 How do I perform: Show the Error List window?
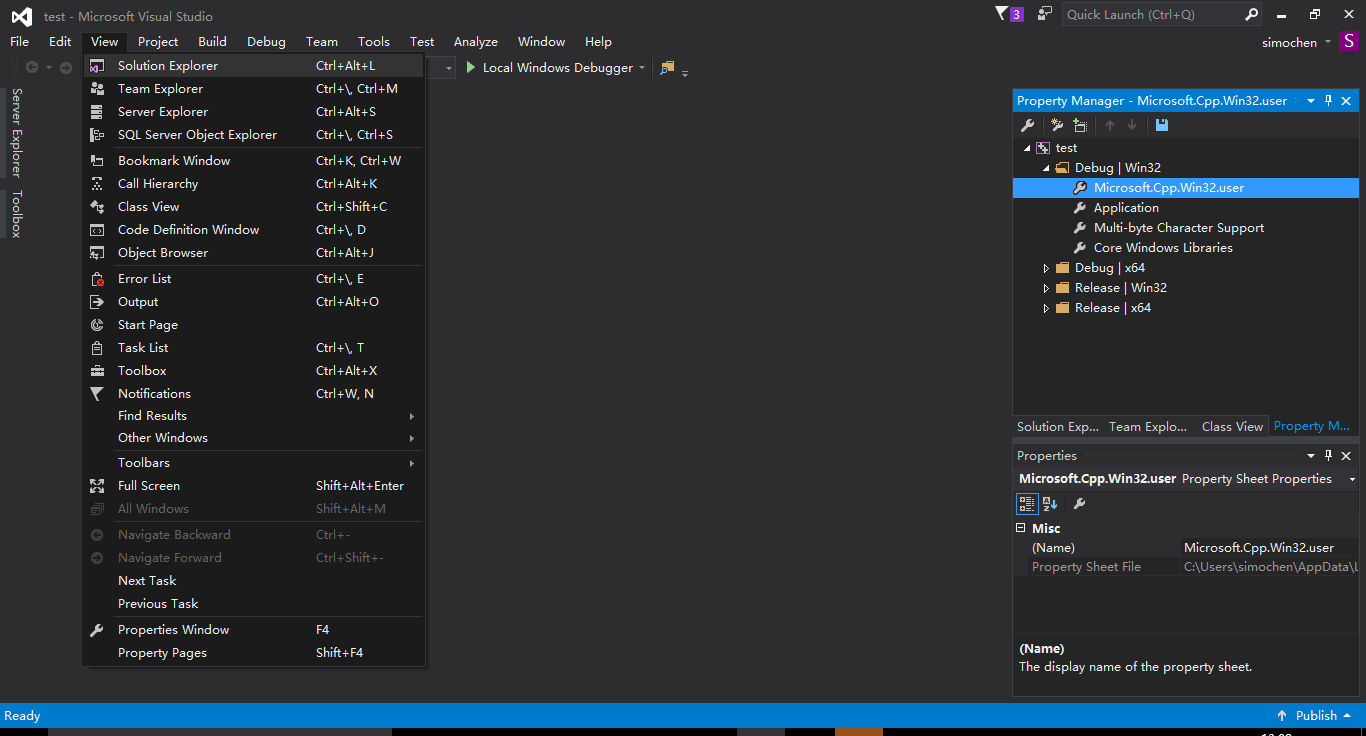click(x=254, y=279)
